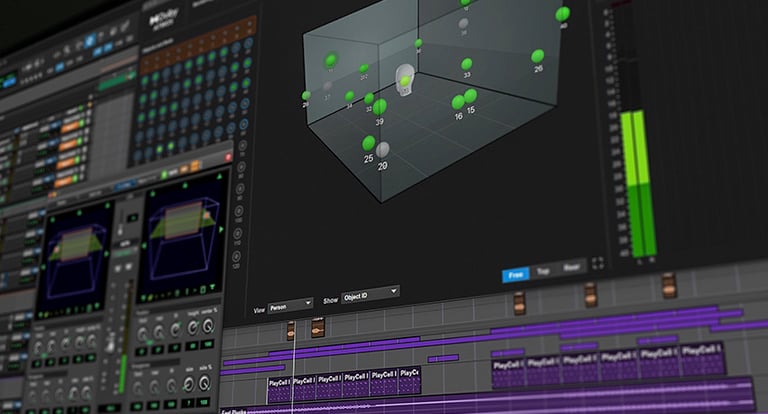This screenshot has height=414, width=768.
Task: Select green object 15 in the room
Action: point(471,96)
